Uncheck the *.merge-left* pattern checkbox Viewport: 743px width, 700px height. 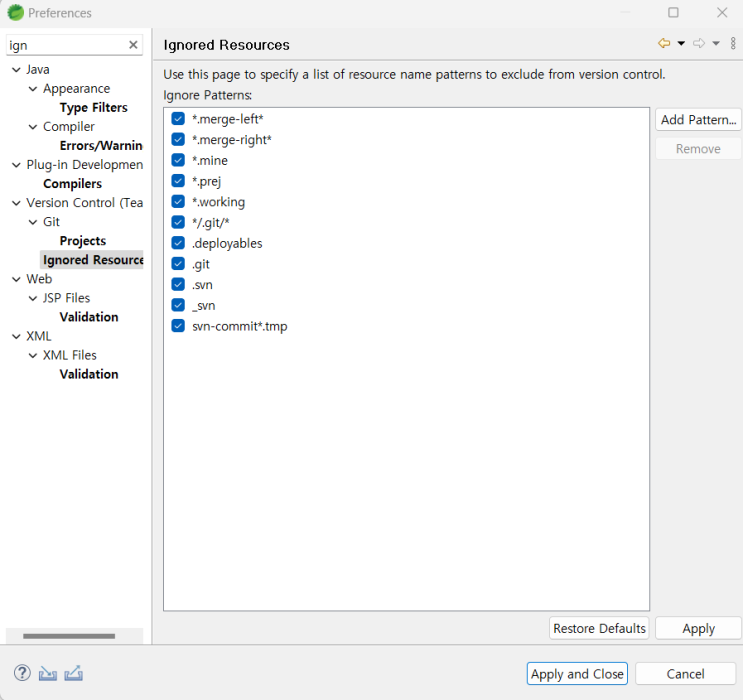(x=178, y=118)
